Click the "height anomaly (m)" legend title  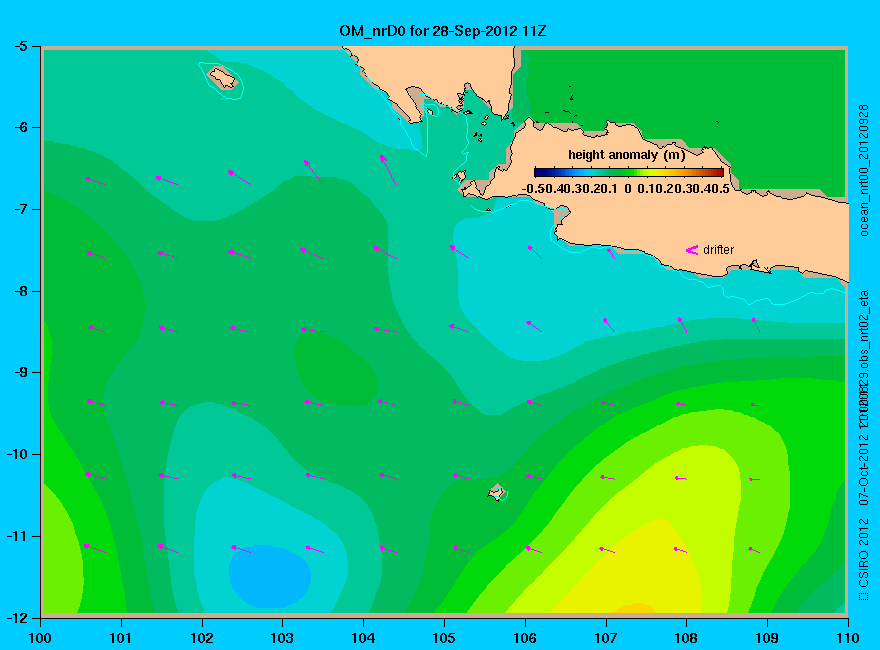click(x=626, y=155)
